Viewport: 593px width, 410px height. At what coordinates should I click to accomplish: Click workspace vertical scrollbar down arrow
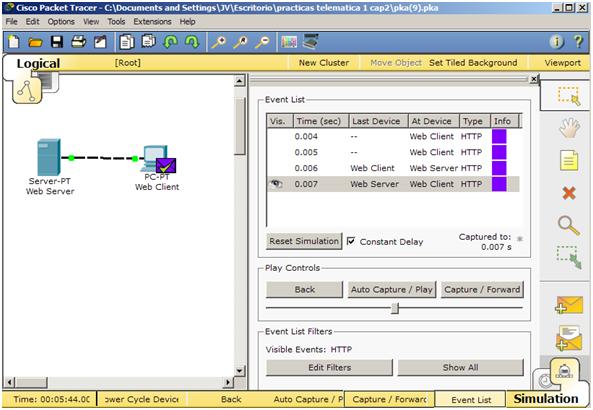coord(239,370)
